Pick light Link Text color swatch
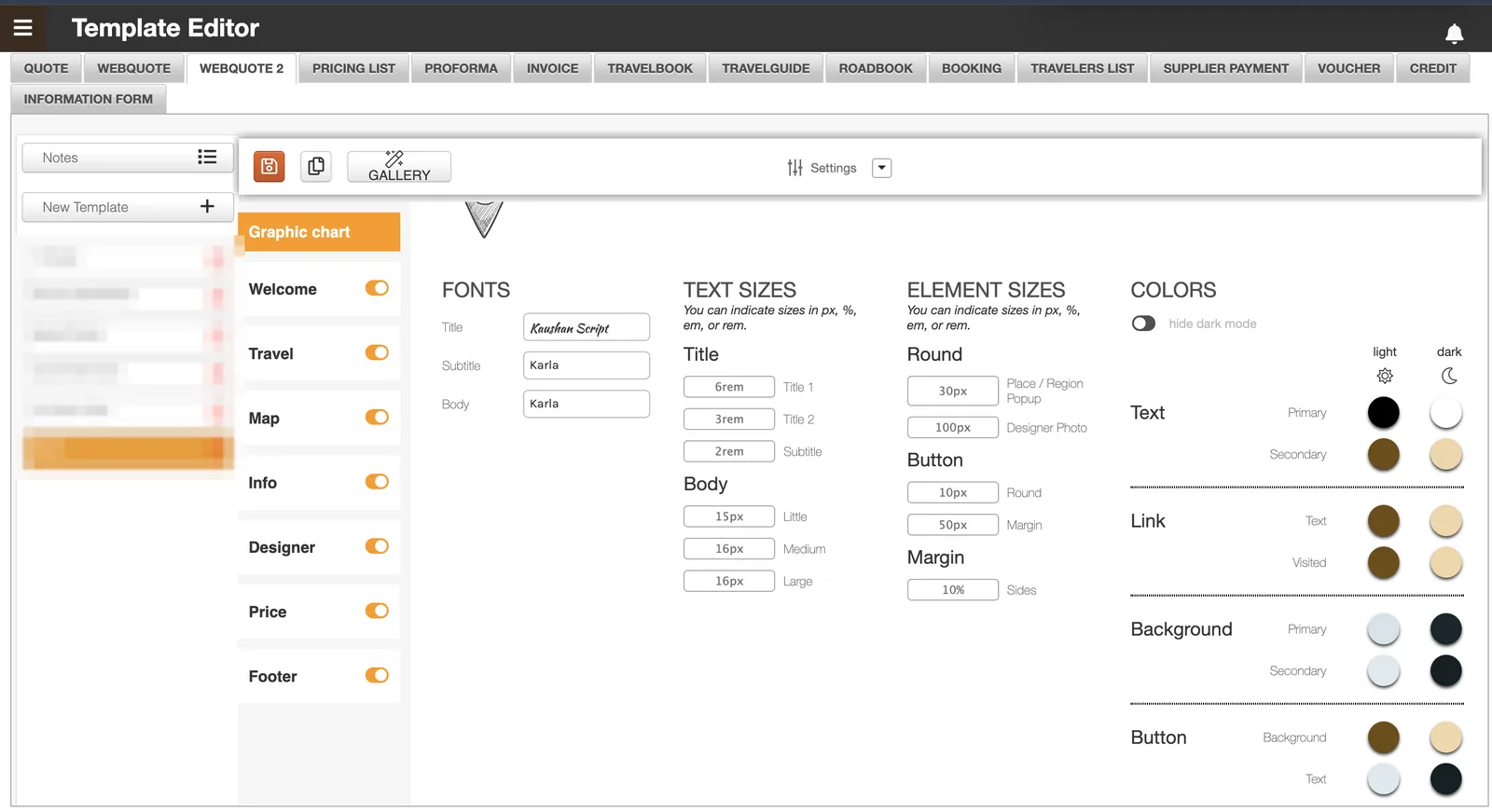 point(1384,521)
